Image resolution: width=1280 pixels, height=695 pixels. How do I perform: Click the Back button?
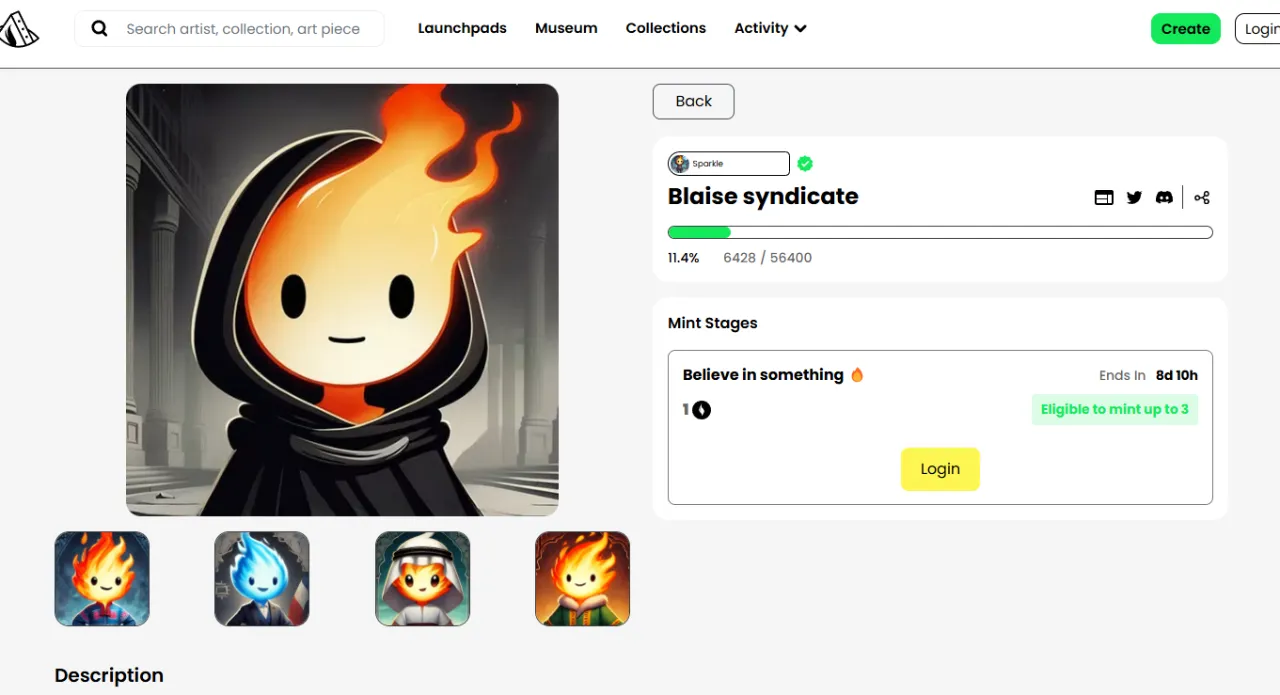click(694, 101)
